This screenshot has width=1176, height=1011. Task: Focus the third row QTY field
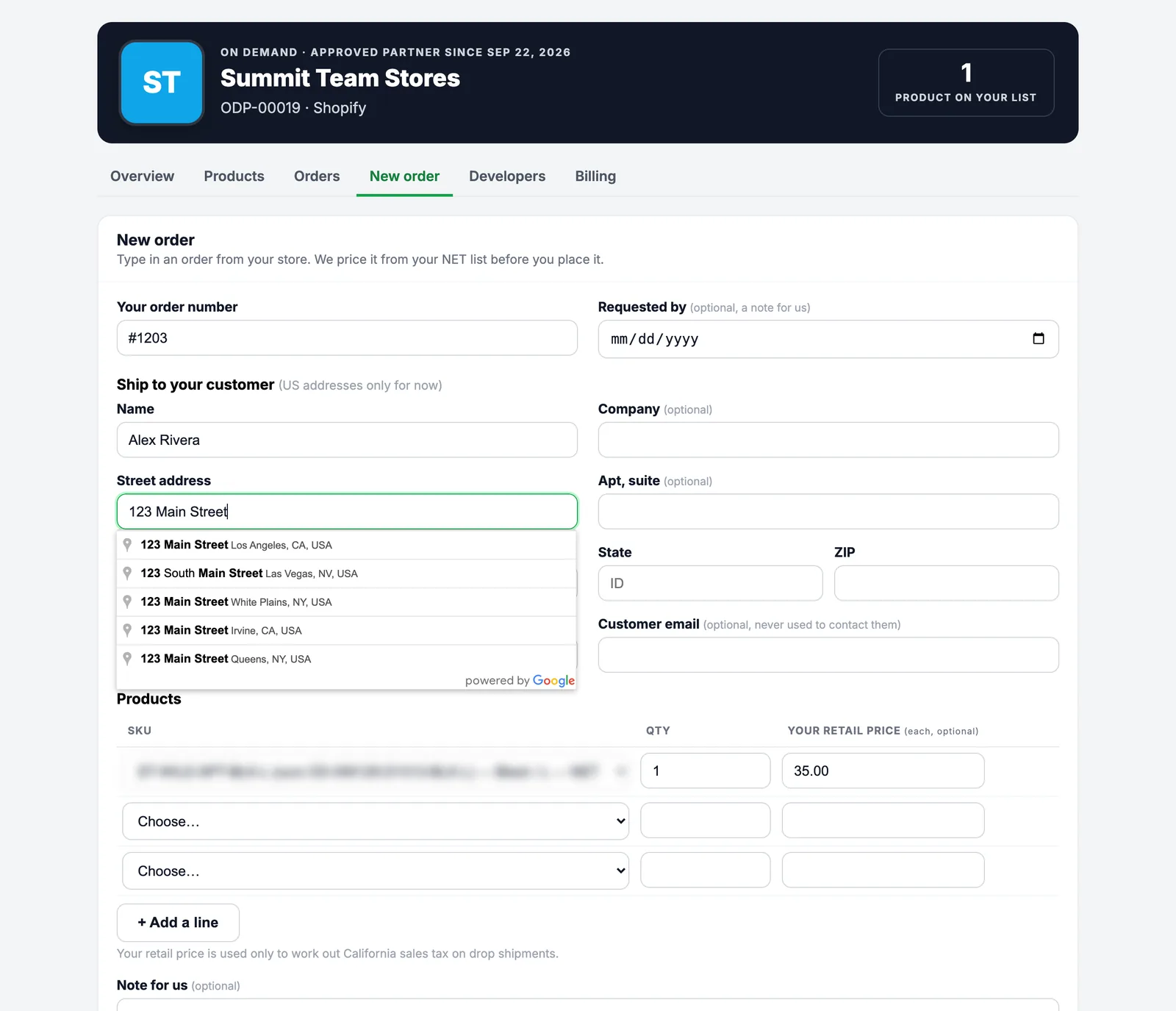(x=706, y=870)
